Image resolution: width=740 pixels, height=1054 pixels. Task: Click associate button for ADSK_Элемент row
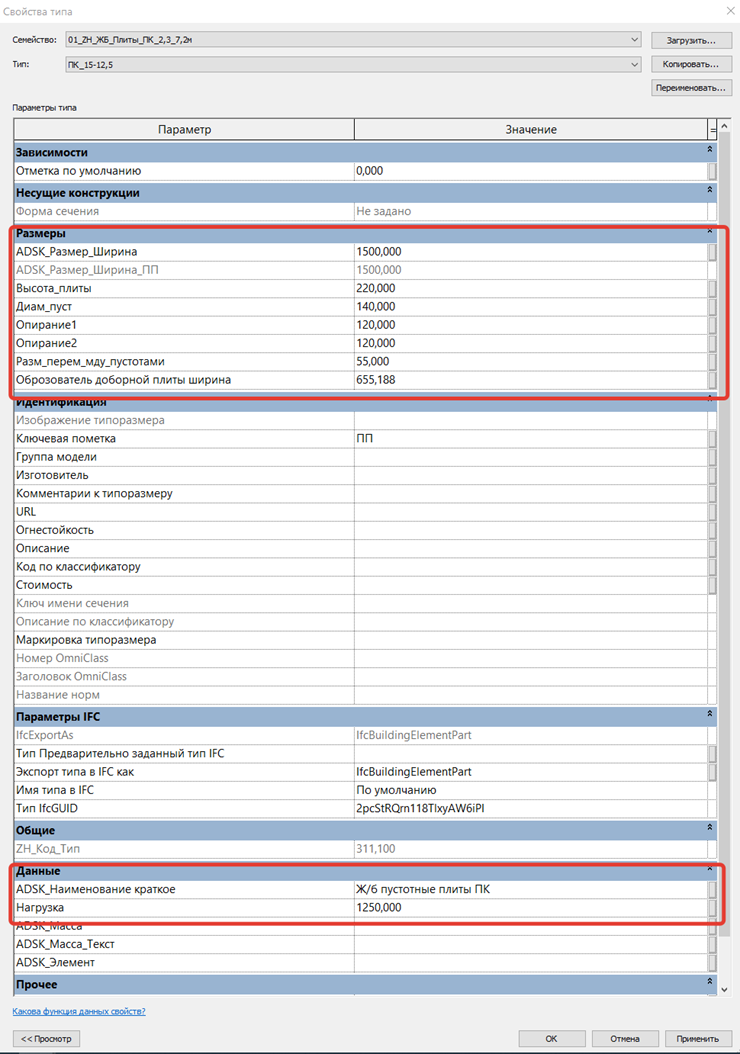pyautogui.click(x=712, y=962)
